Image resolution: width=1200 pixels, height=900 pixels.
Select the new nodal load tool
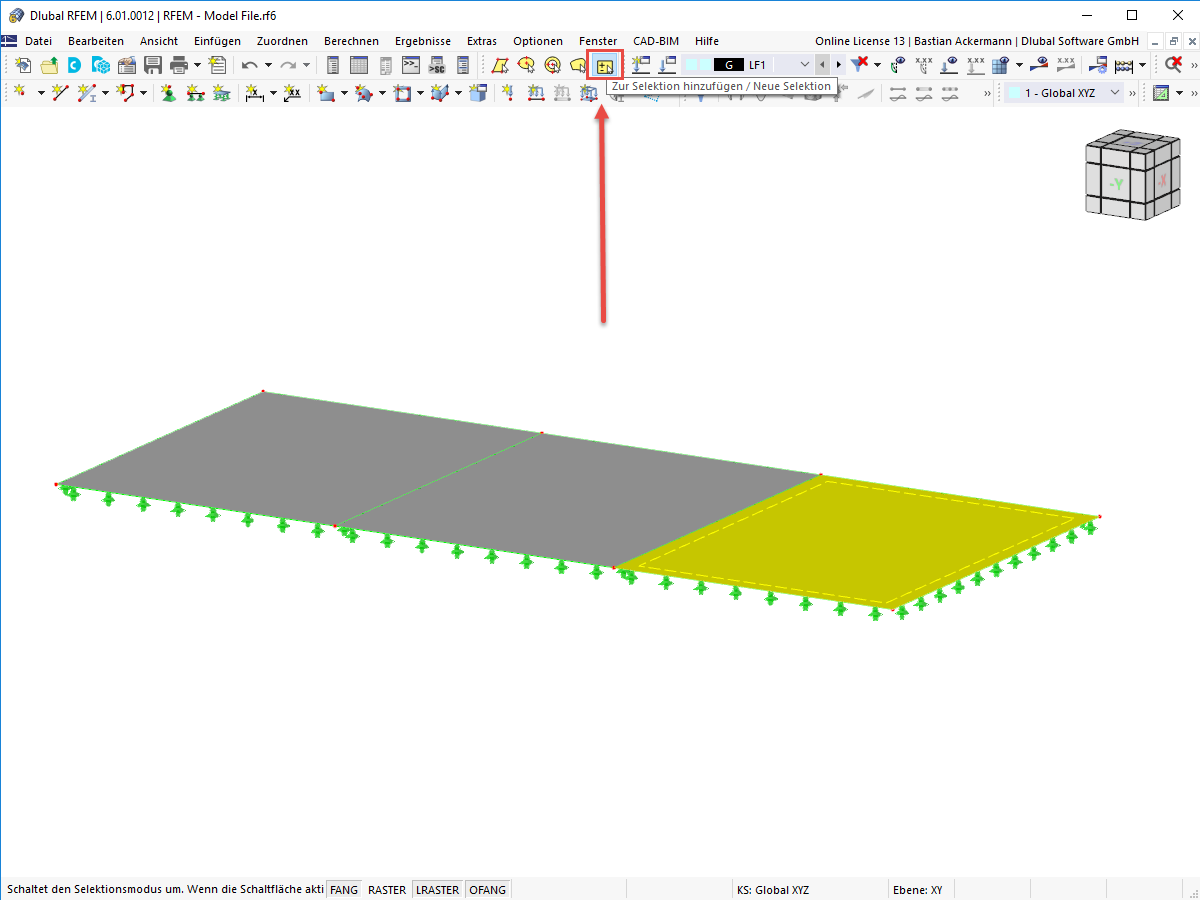pyautogui.click(x=508, y=93)
